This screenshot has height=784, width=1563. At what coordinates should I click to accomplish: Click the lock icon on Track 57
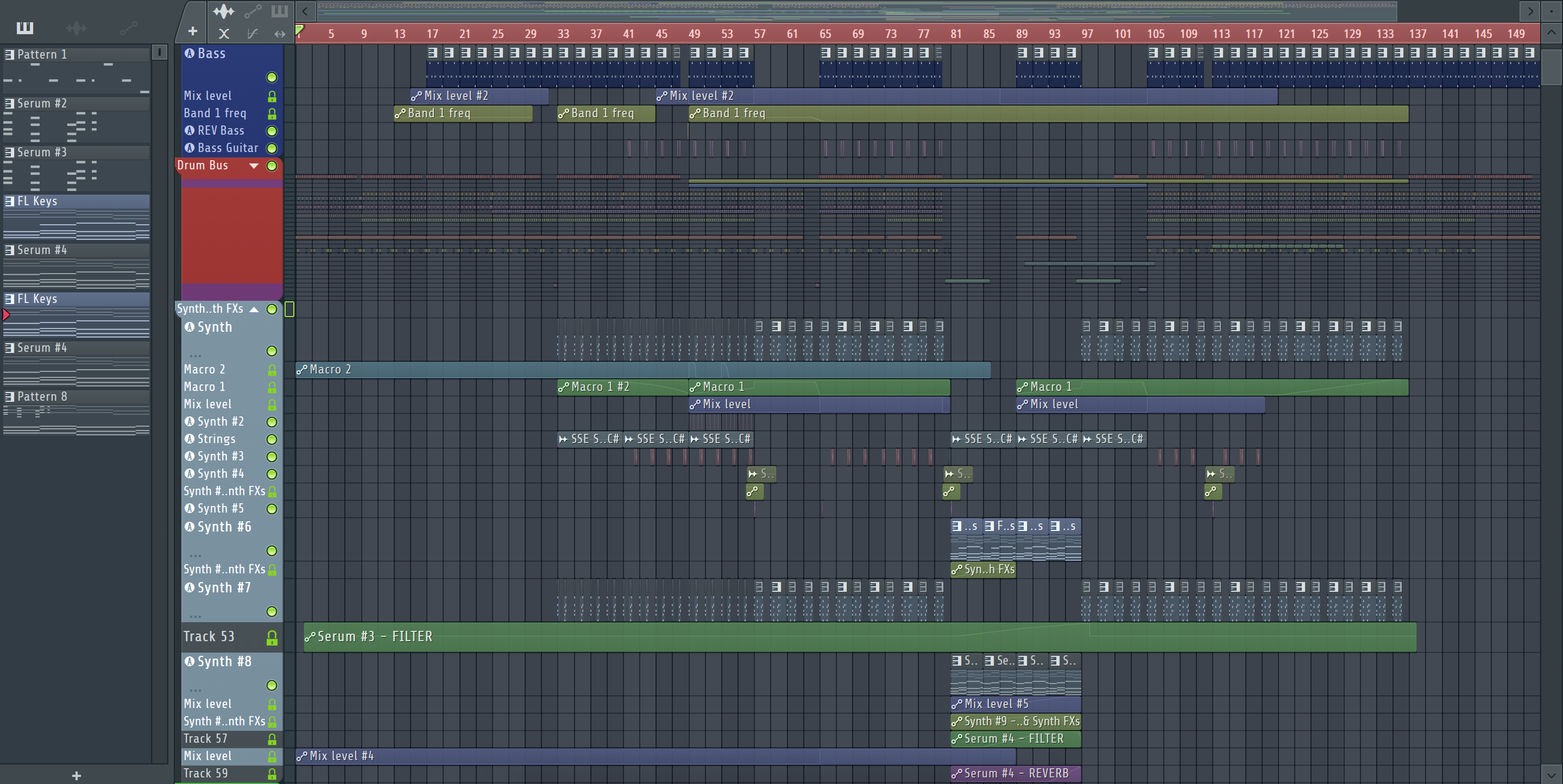point(272,739)
